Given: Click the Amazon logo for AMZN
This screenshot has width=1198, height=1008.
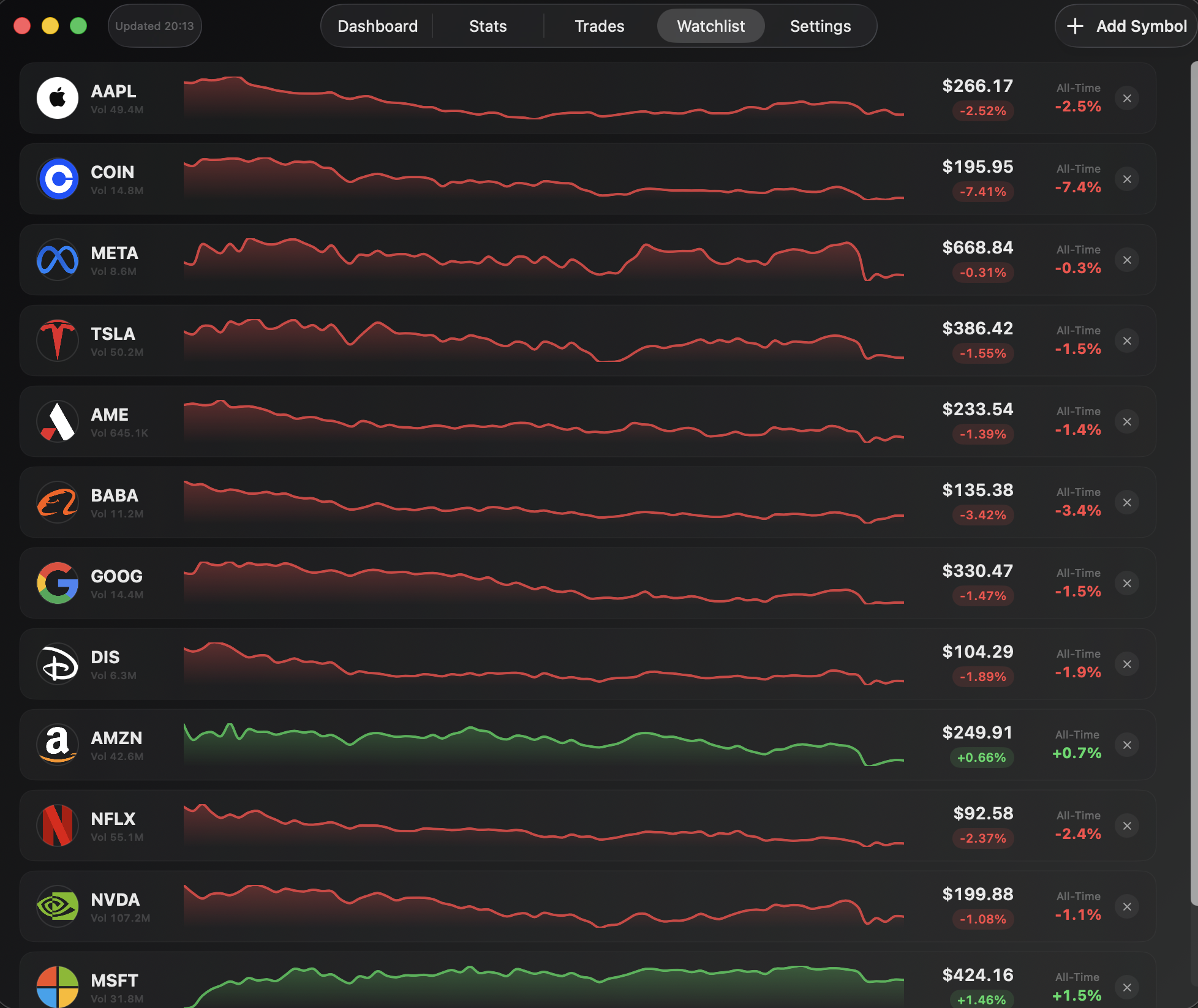Looking at the screenshot, I should 58,745.
